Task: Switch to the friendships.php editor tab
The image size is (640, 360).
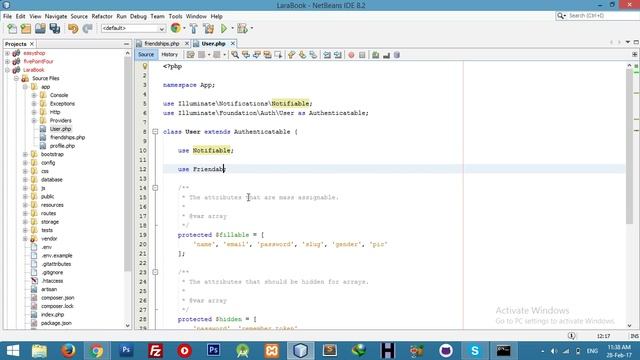Action: pyautogui.click(x=162, y=43)
